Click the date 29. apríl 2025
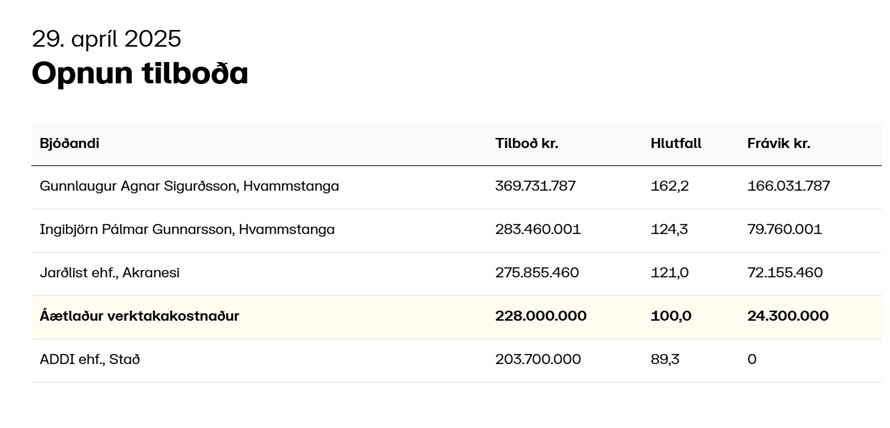Image resolution: width=890 pixels, height=428 pixels. tap(107, 39)
